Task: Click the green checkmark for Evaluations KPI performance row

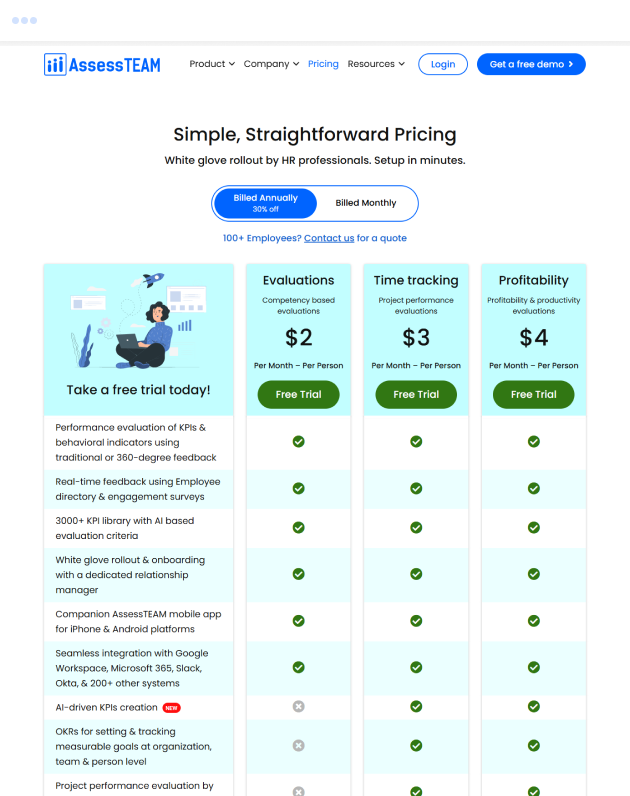Action: coord(298,441)
